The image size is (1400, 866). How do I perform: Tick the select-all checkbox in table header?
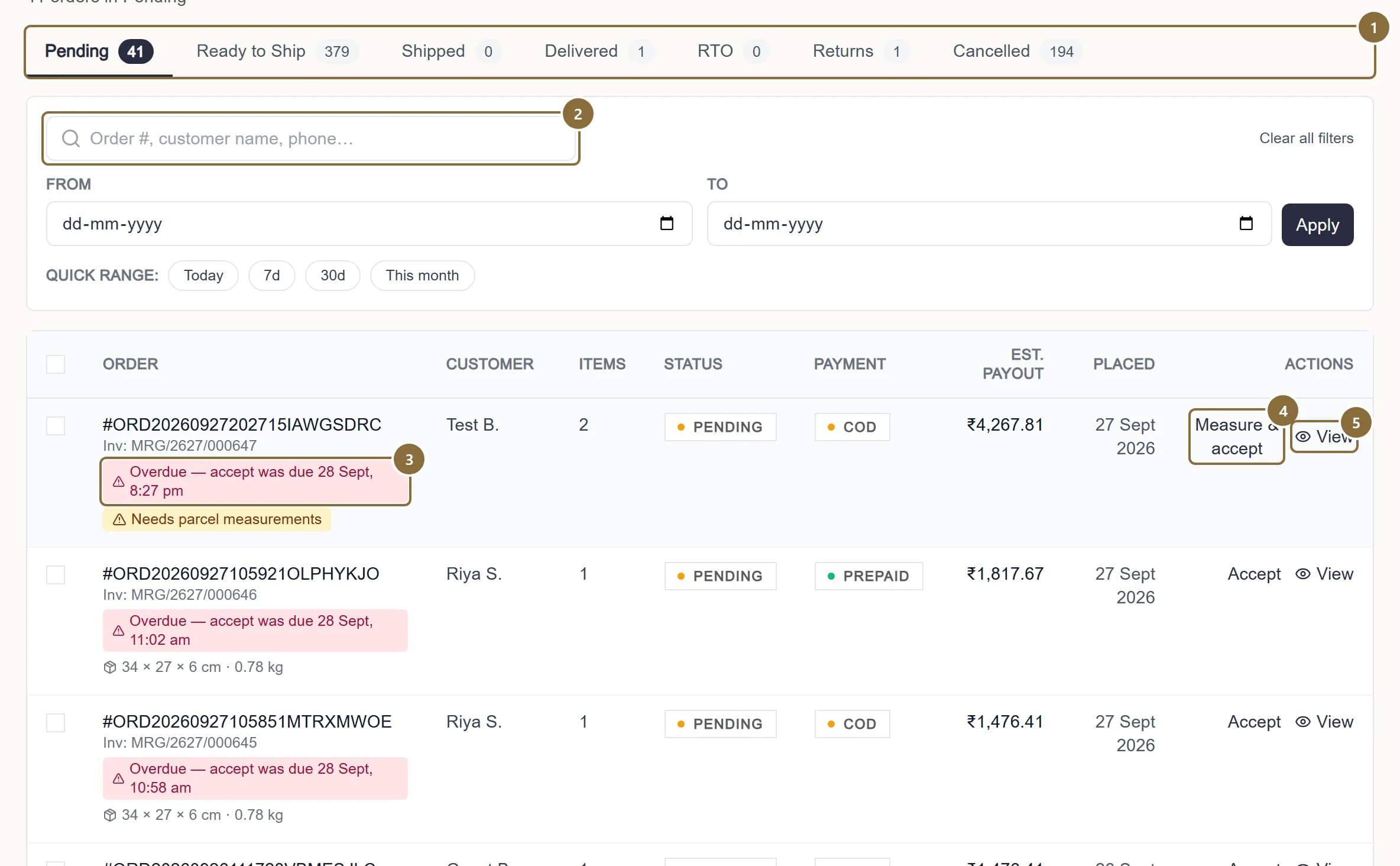[56, 364]
